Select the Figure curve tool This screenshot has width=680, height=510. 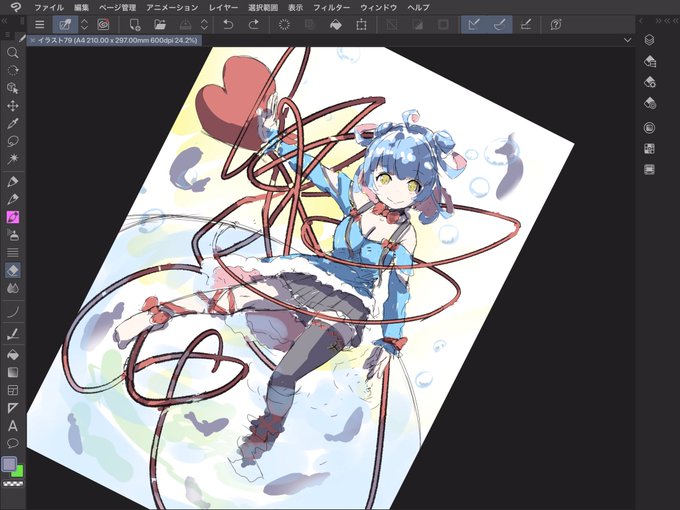13,311
